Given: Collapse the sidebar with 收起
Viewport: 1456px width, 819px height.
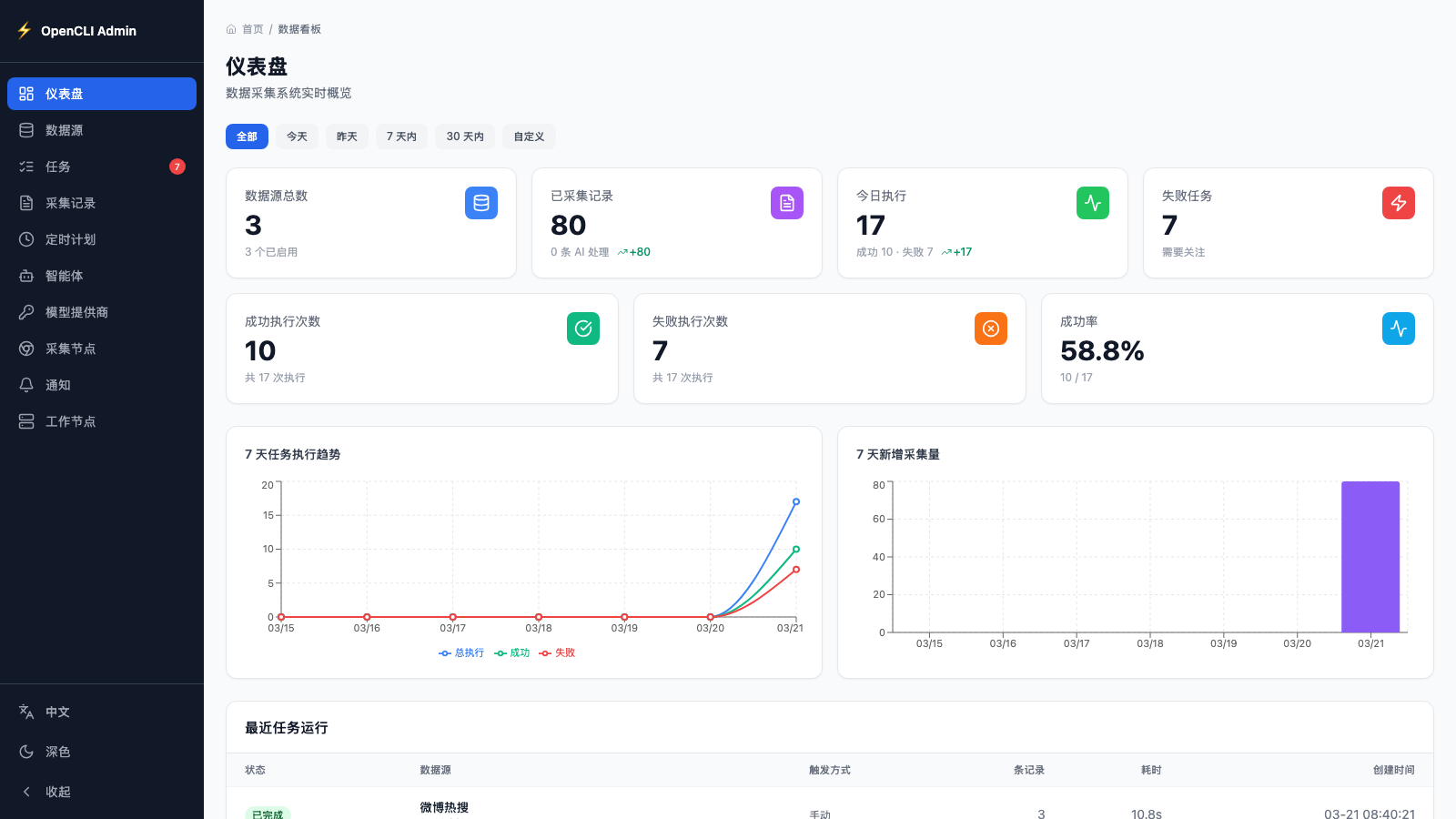Looking at the screenshot, I should [56, 792].
